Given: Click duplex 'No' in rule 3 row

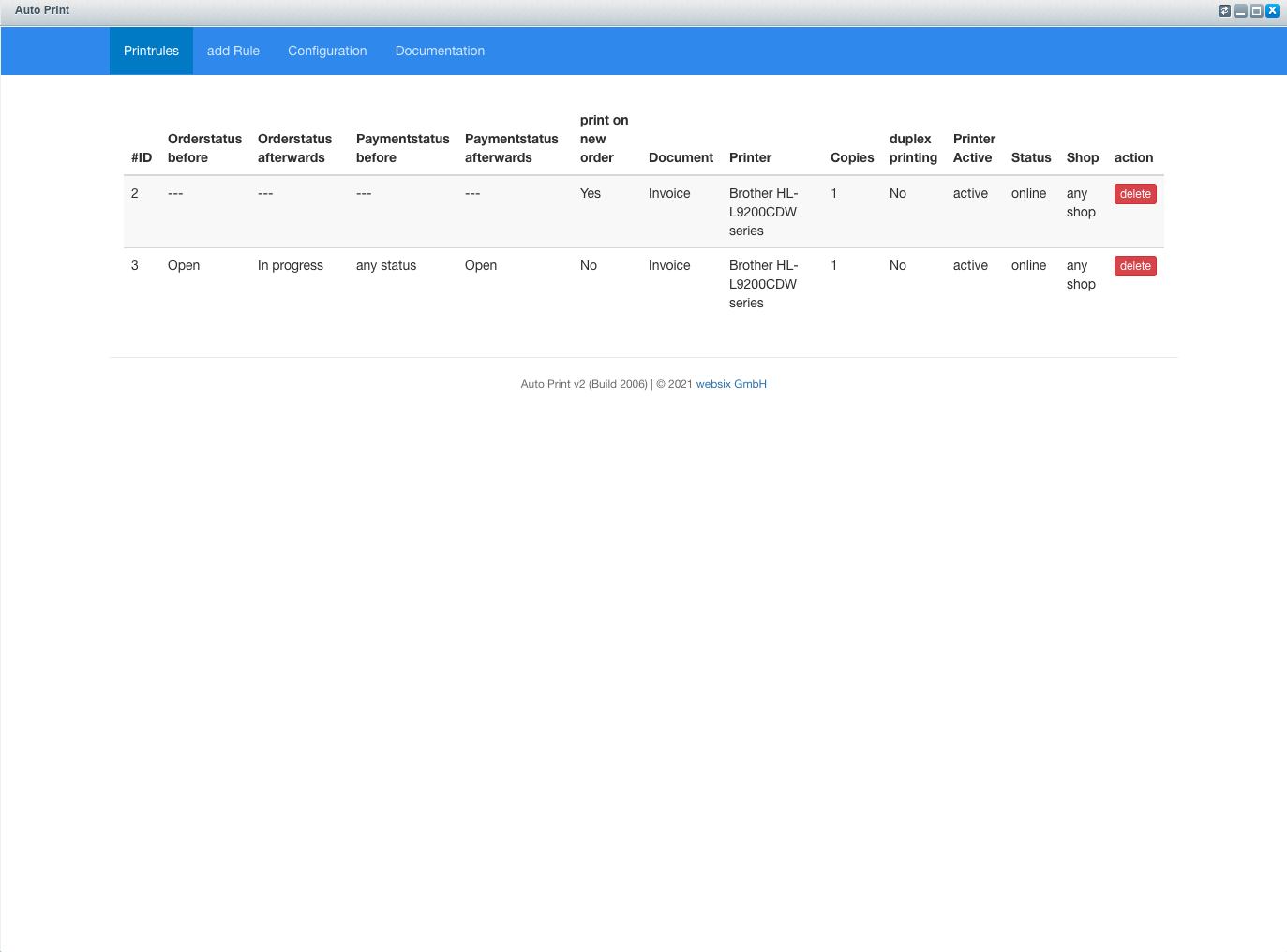Looking at the screenshot, I should (x=898, y=265).
